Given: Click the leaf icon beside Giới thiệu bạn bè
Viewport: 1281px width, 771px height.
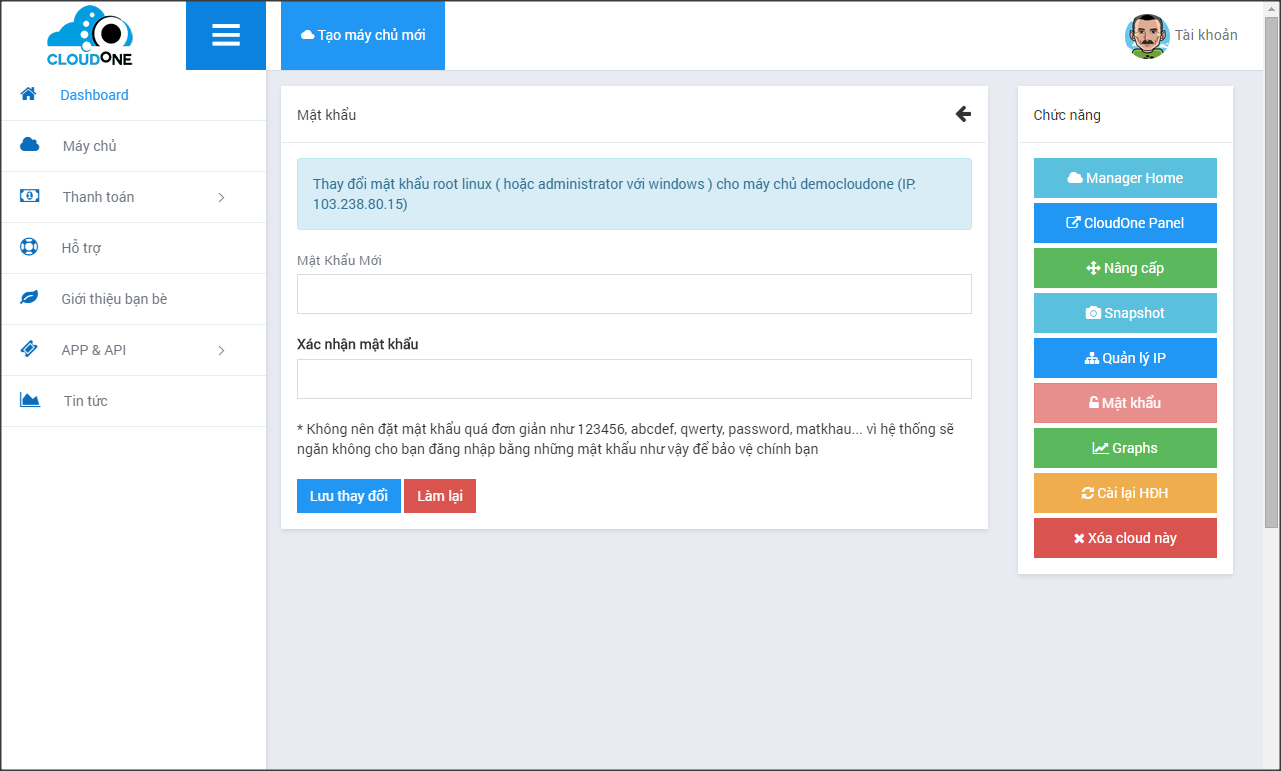Looking at the screenshot, I should point(30,298).
